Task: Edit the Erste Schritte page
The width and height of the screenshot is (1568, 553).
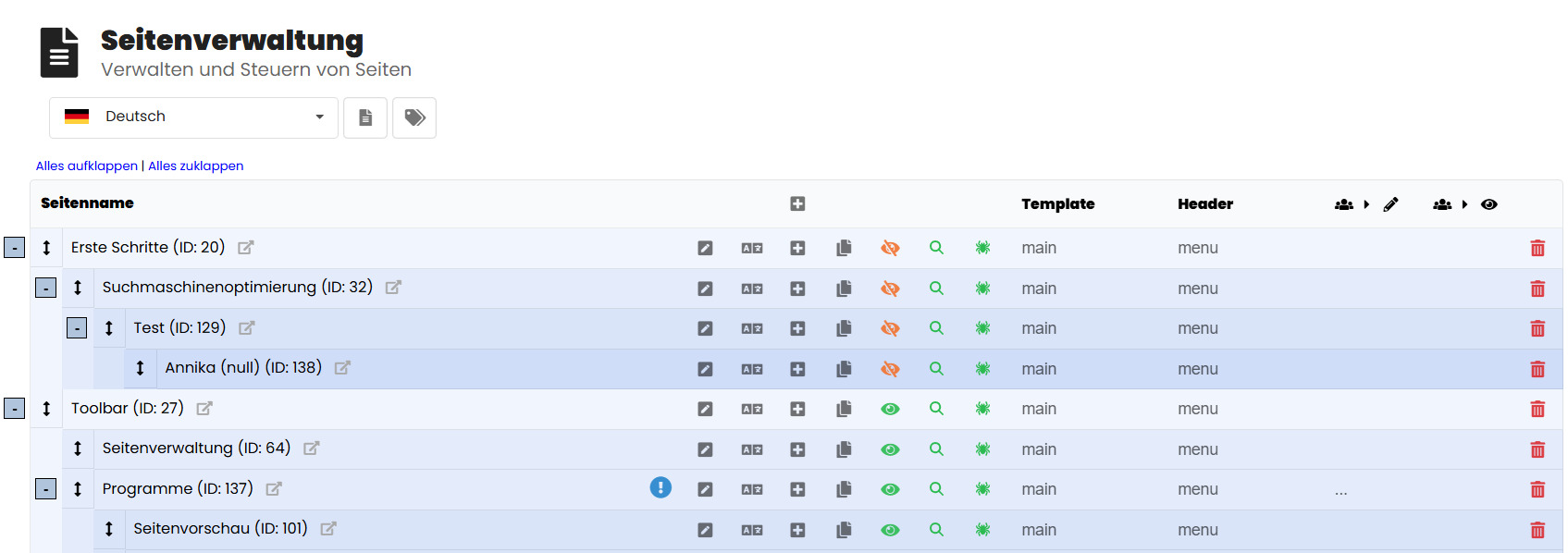Action: point(705,248)
